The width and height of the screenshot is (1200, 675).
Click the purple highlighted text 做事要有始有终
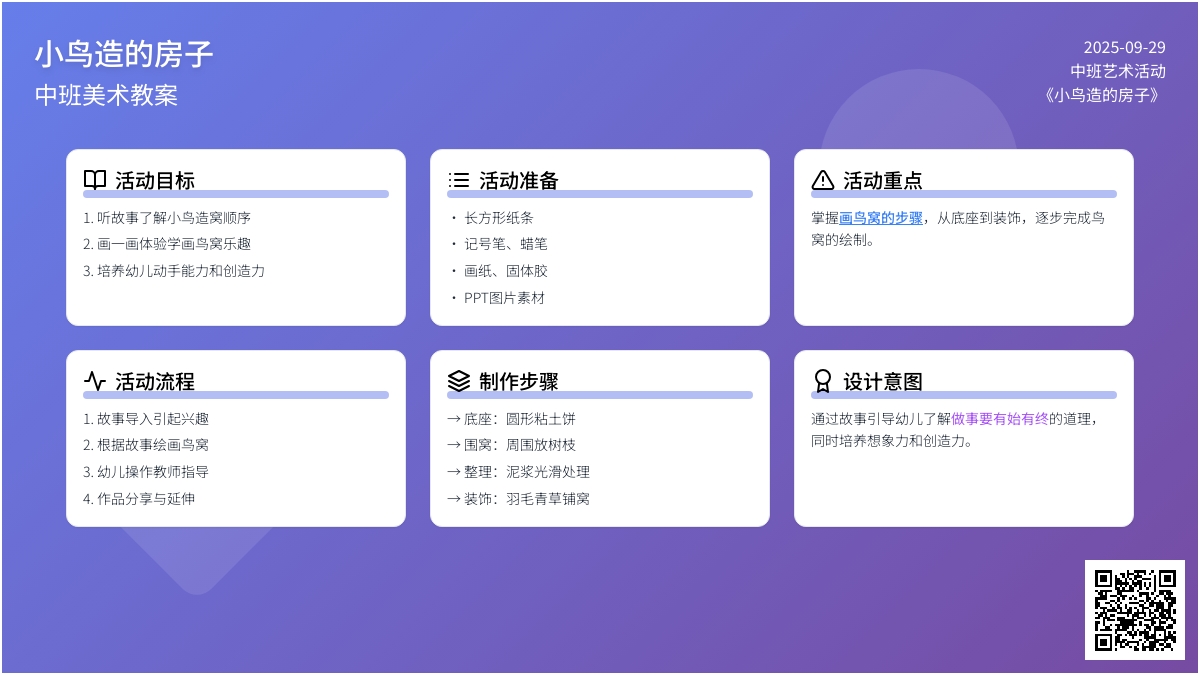click(999, 419)
